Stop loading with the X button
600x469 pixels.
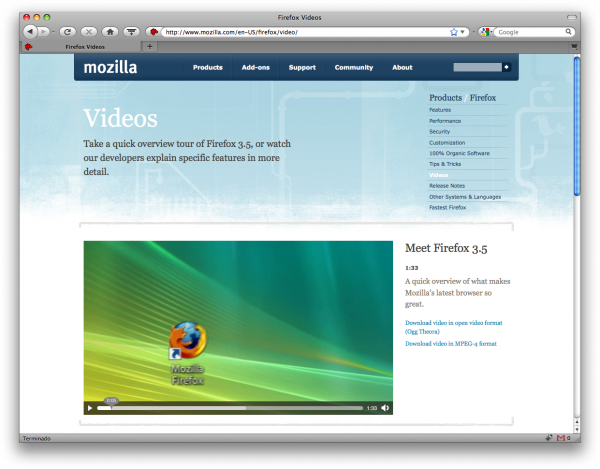[89, 32]
